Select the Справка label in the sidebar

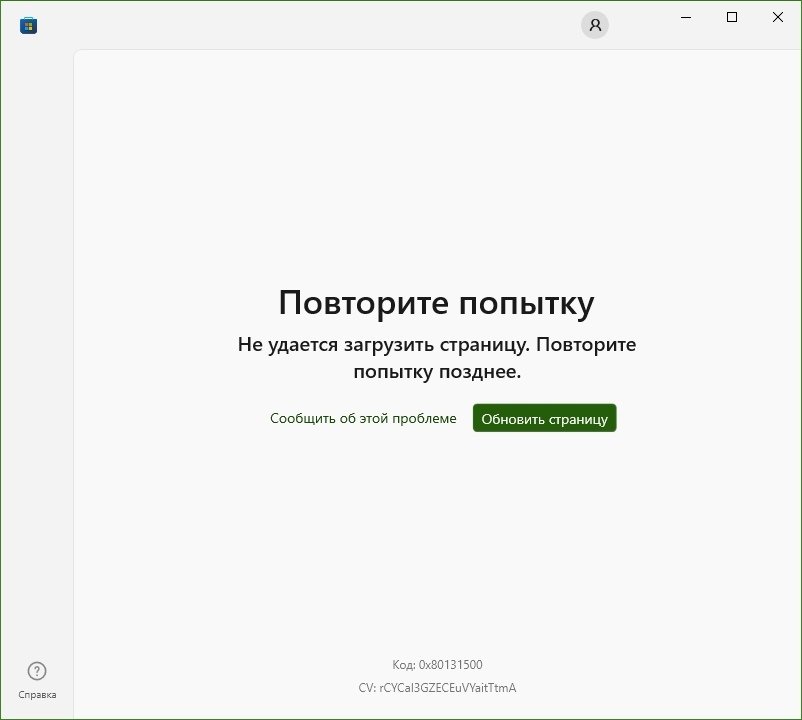point(37,694)
